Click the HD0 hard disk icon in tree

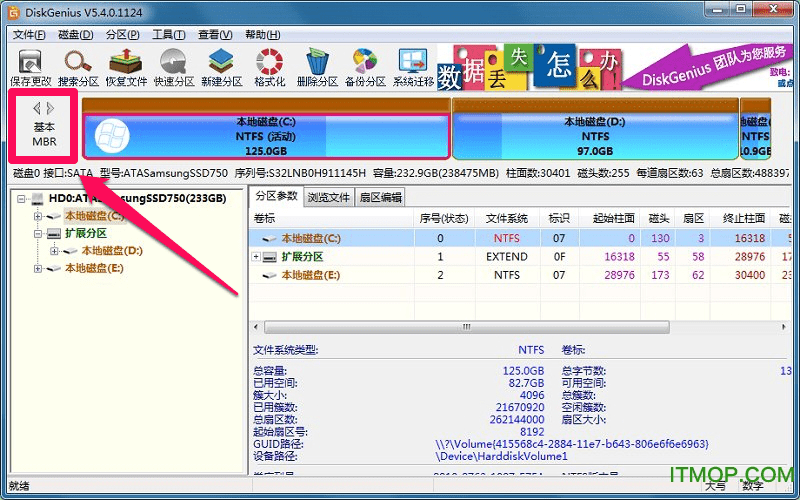(37, 198)
